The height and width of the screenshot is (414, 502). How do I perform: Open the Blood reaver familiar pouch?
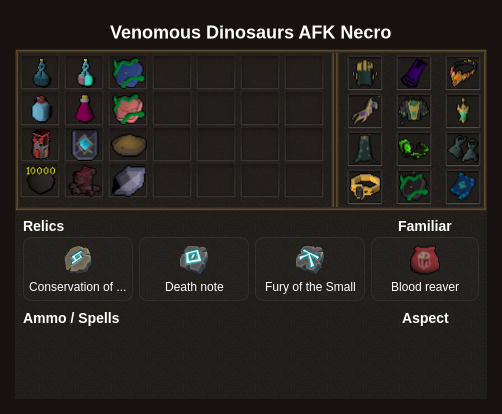click(425, 269)
